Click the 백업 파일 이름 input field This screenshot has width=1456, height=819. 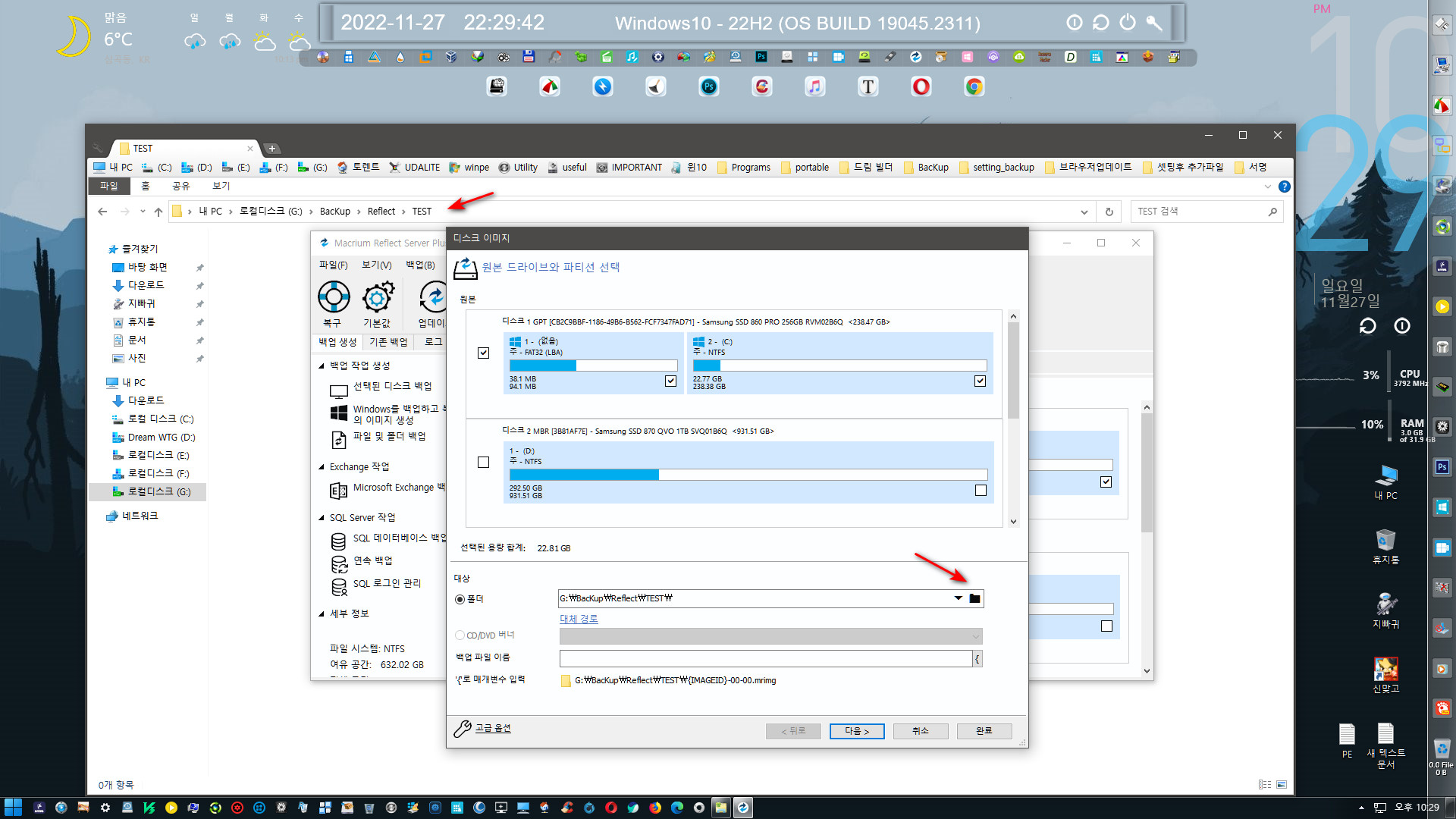point(766,659)
